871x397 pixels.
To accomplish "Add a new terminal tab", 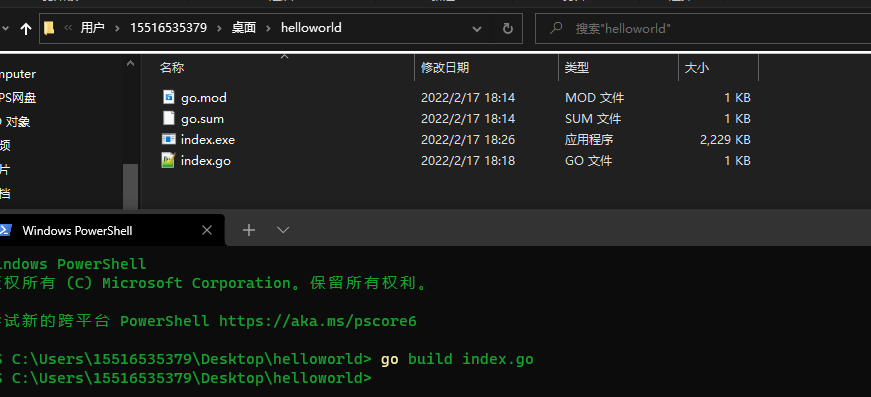I will pyautogui.click(x=249, y=230).
